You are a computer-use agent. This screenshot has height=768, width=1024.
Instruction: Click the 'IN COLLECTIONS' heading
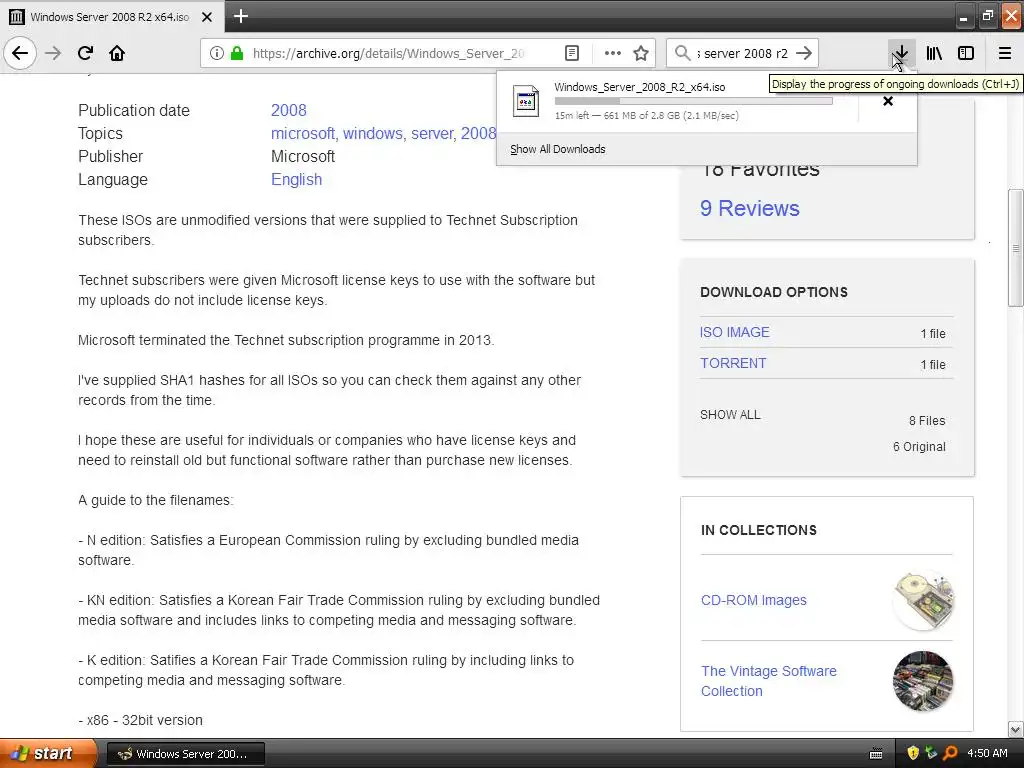(759, 530)
